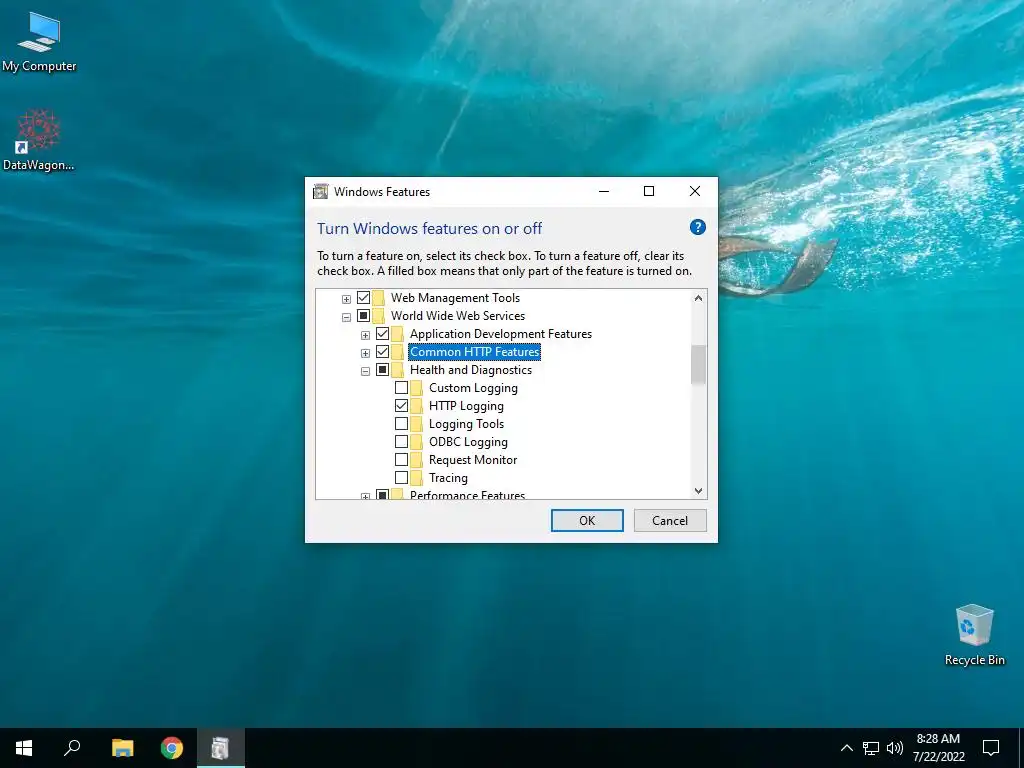Open the network status tray icon
The image size is (1024, 768).
[x=871, y=748]
